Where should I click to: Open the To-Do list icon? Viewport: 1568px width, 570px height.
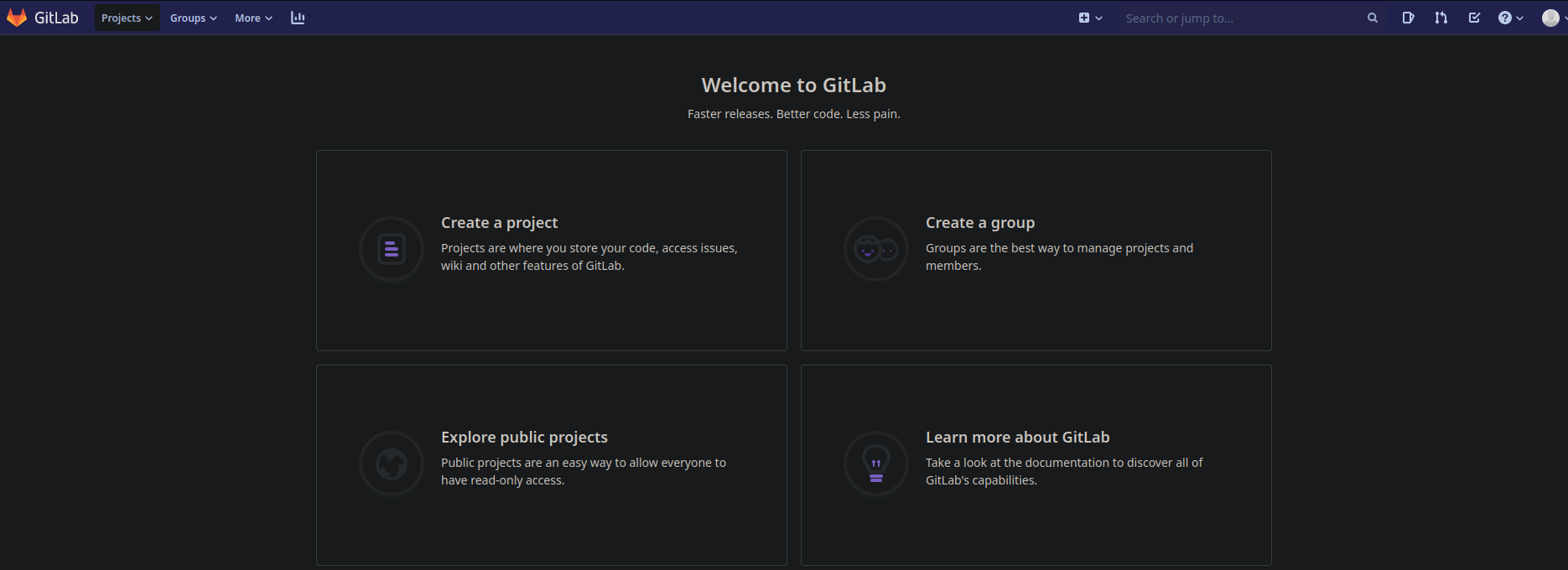point(1474,18)
